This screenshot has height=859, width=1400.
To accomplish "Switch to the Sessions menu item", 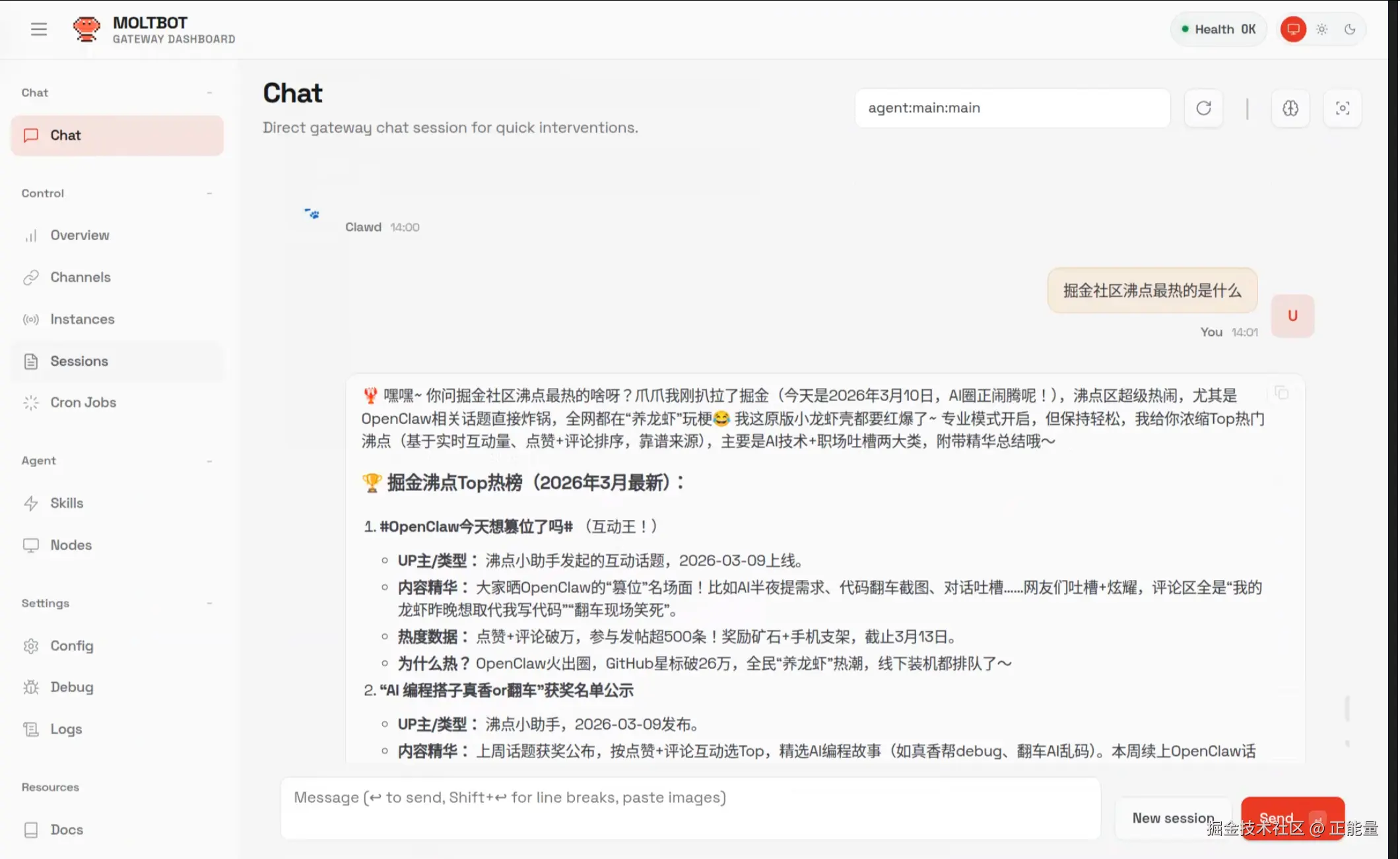I will 79,361.
